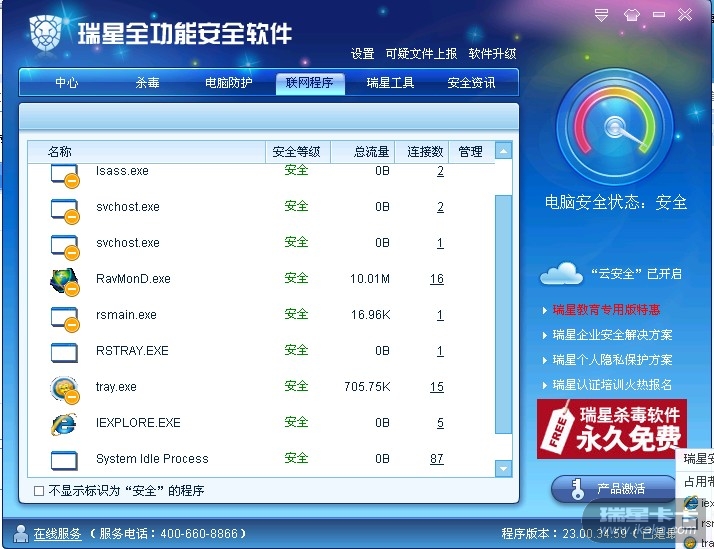Open 瑞星个人隐私保护方案 link

[x=612, y=360]
